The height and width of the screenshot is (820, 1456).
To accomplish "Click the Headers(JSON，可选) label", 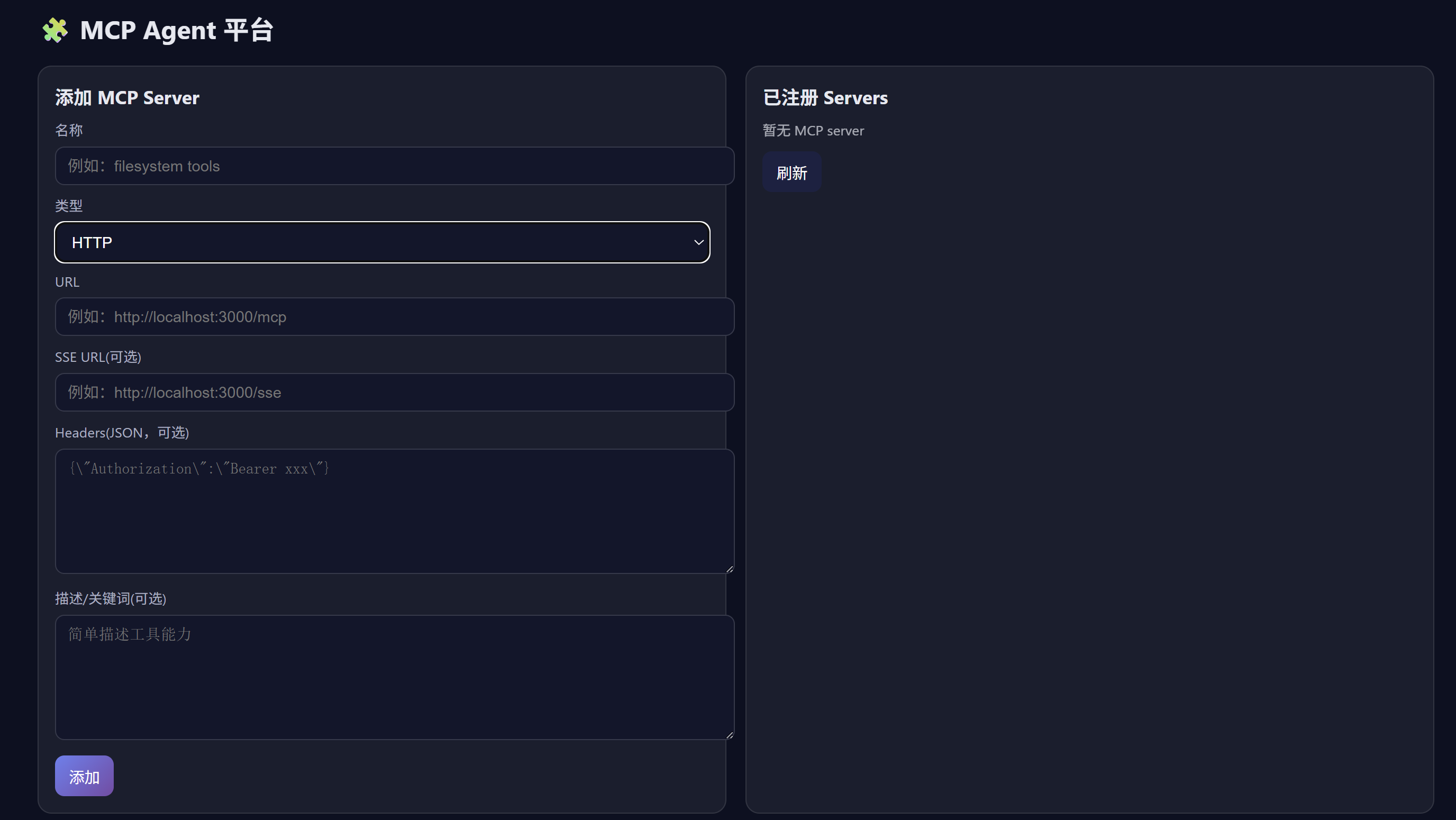I will [x=122, y=432].
